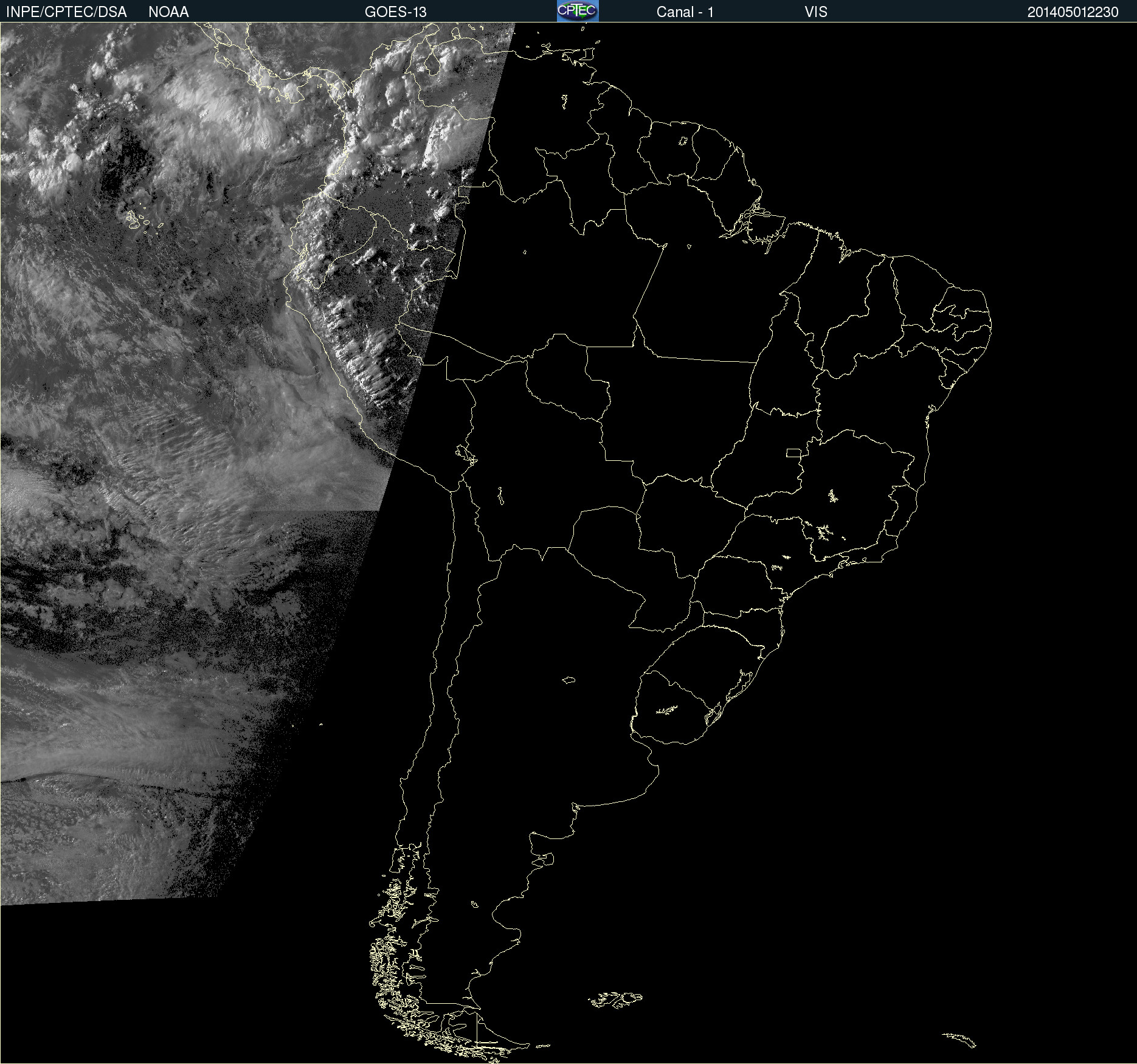Click the GOES-13 satellite label
Screen dimensions: 1137x1064
(x=396, y=12)
